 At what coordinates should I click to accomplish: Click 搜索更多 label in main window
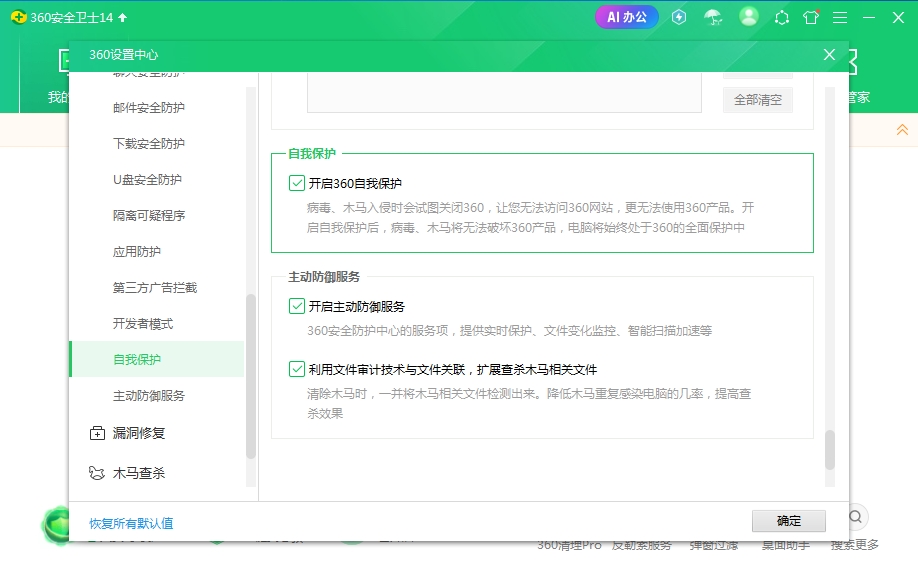tap(855, 545)
